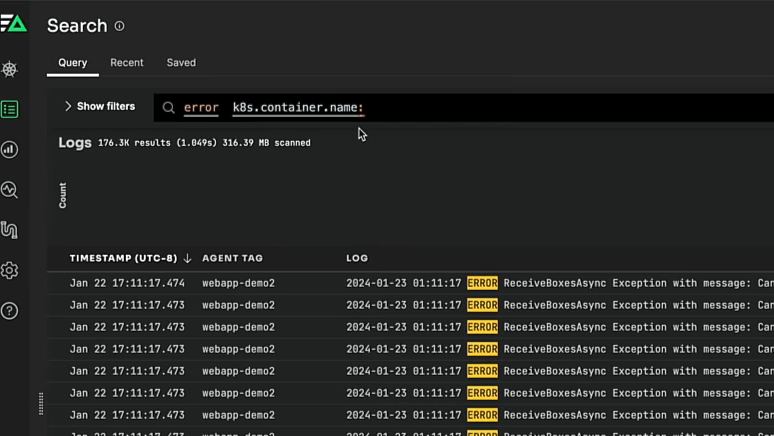Image resolution: width=774 pixels, height=436 pixels.
Task: Click the LOG column header
Action: pyautogui.click(x=357, y=258)
